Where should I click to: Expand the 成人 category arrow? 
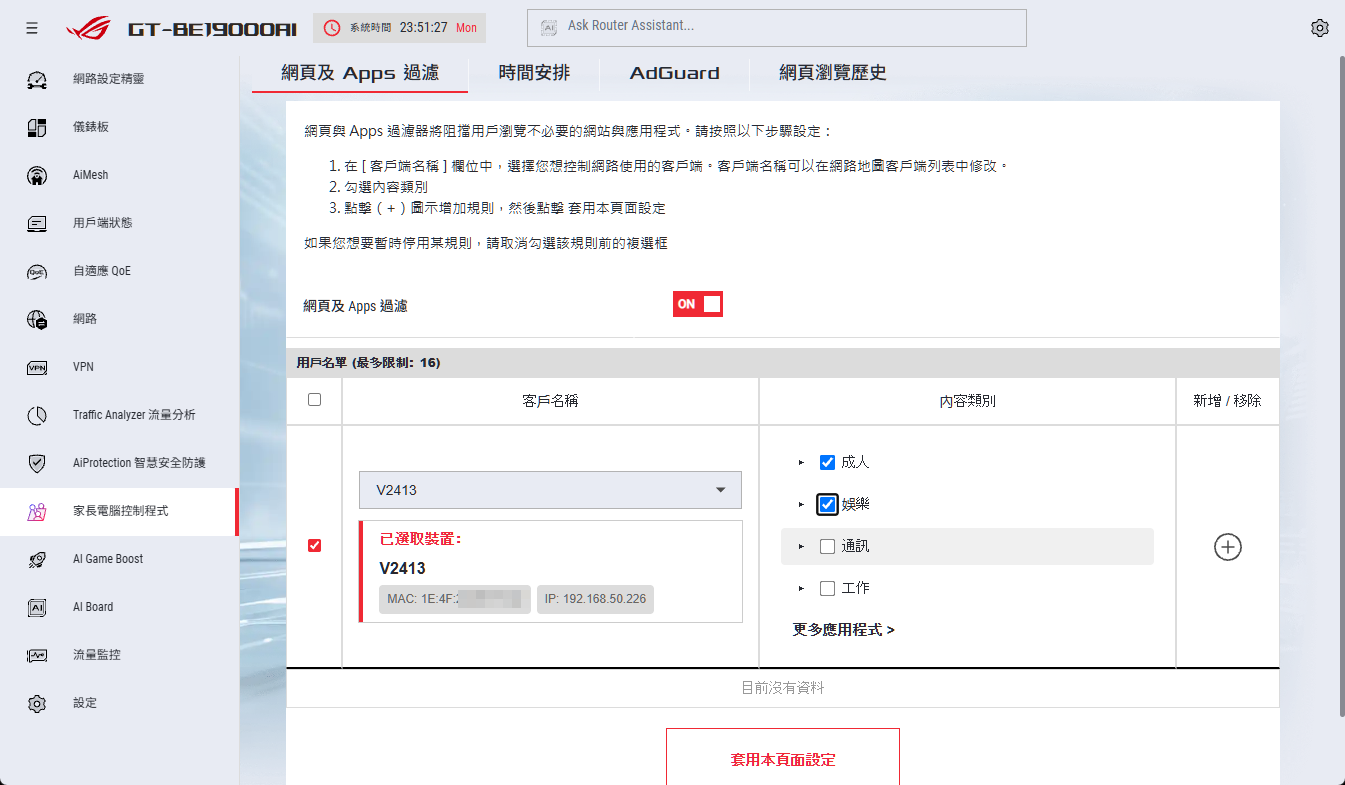801,462
